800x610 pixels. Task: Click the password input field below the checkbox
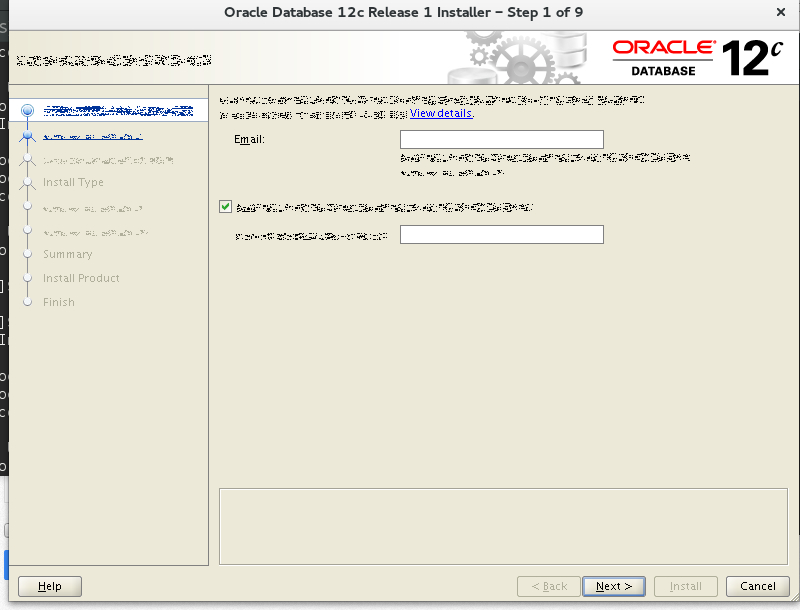click(x=502, y=235)
